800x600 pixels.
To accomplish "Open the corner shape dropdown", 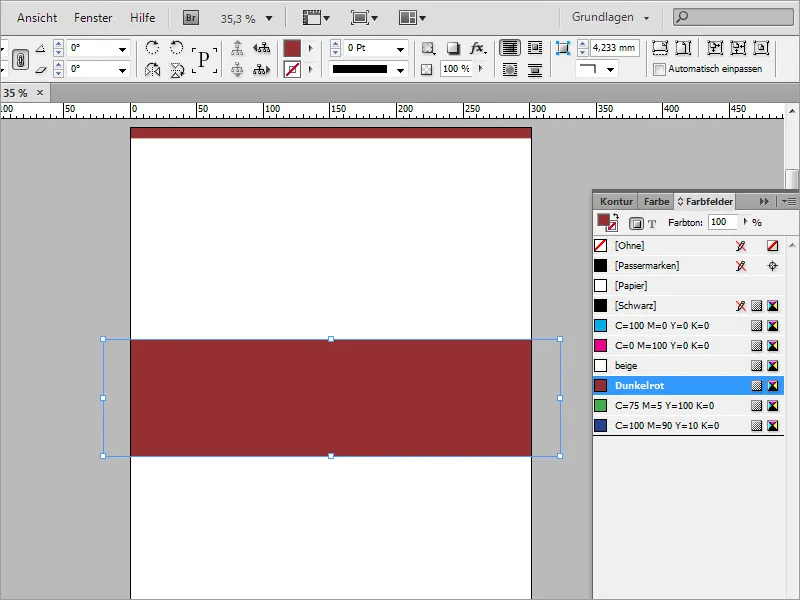I will 610,69.
